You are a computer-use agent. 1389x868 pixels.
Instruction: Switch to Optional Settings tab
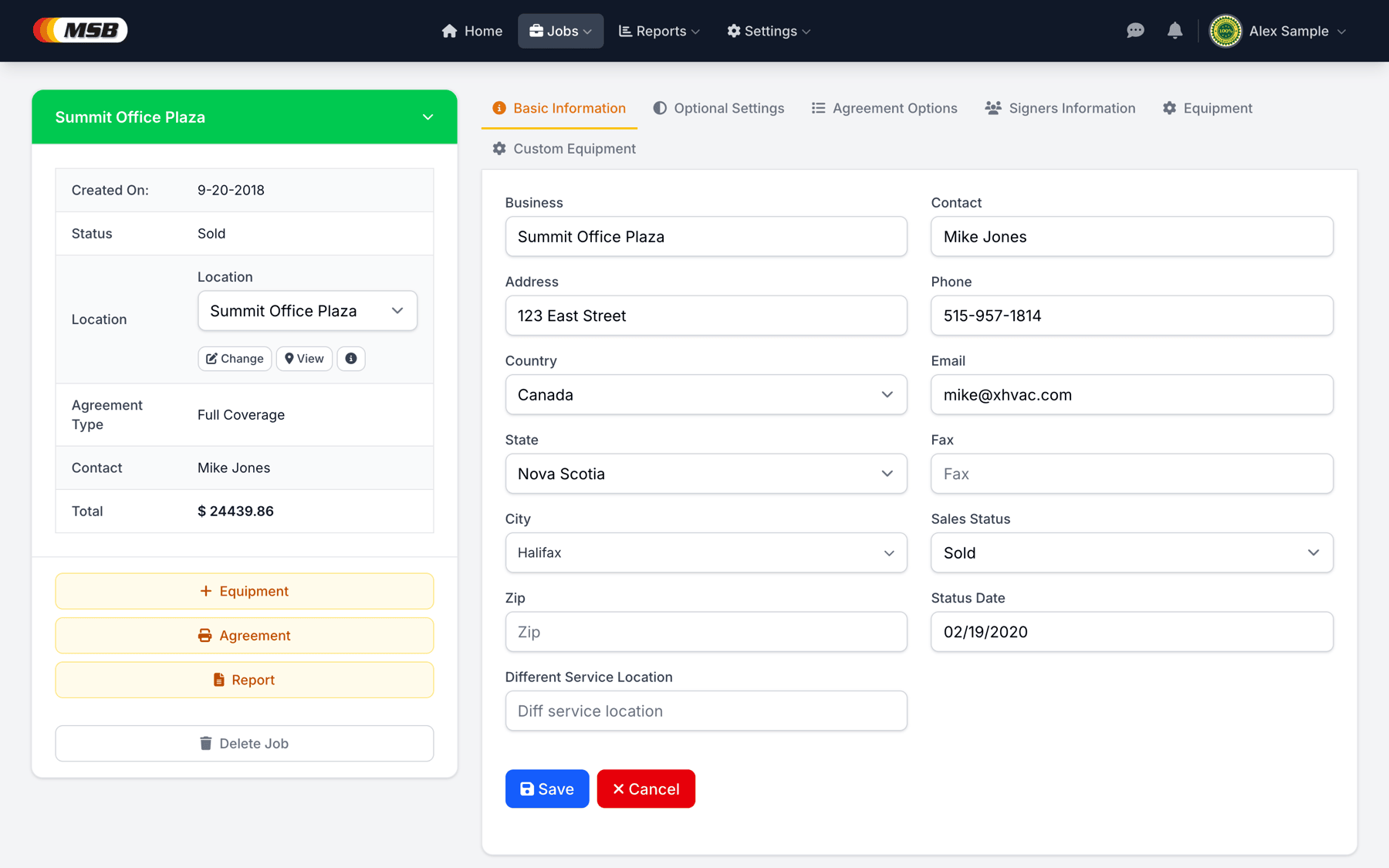click(718, 109)
